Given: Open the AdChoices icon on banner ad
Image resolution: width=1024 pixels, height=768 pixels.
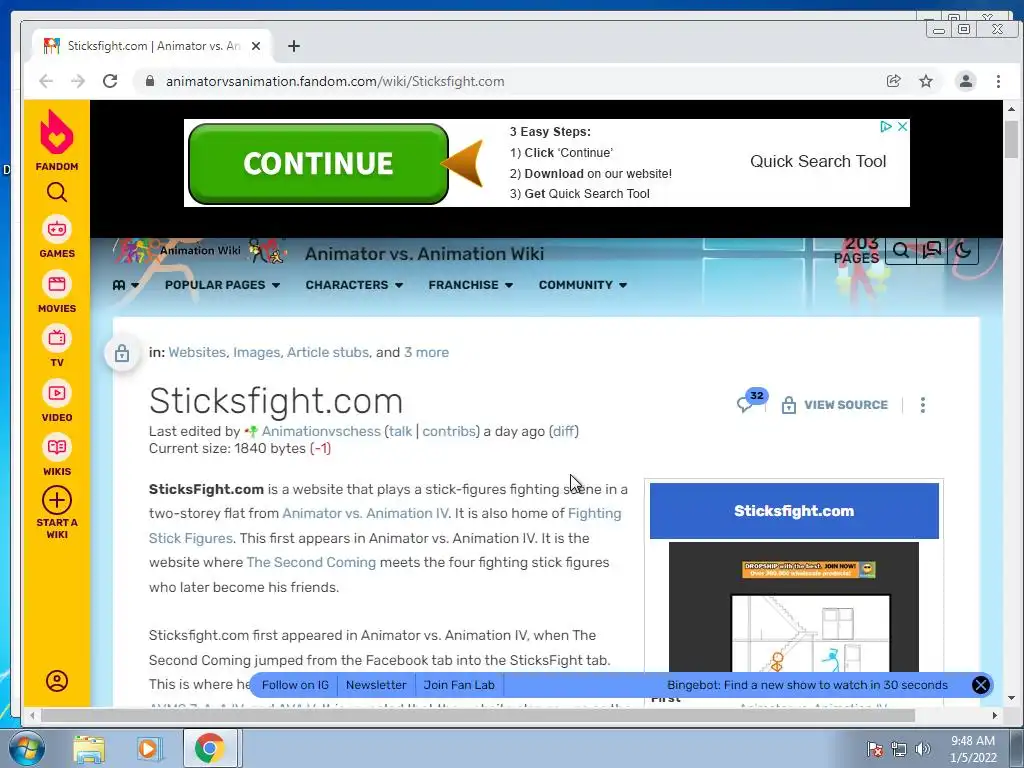Looking at the screenshot, I should [x=886, y=127].
